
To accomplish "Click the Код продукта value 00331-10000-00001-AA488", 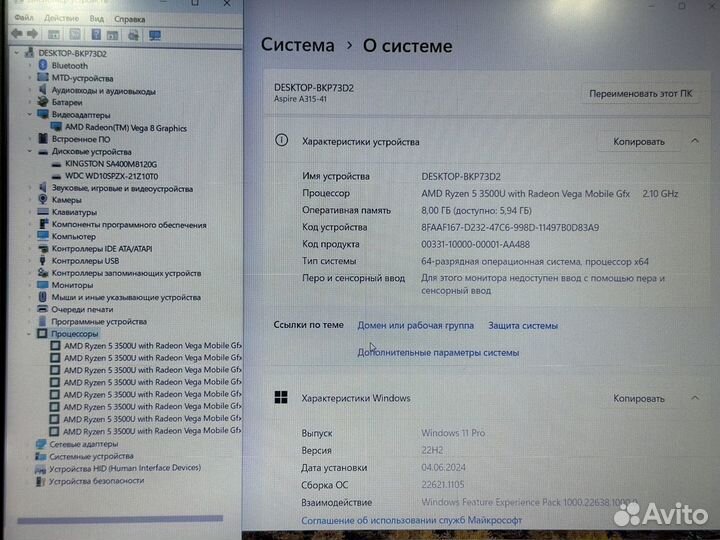I will pos(475,244).
